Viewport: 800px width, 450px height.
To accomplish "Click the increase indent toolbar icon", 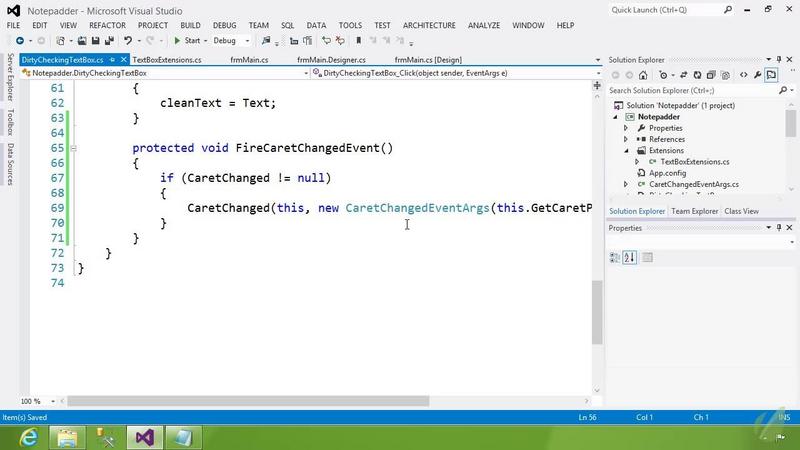I will (307, 40).
